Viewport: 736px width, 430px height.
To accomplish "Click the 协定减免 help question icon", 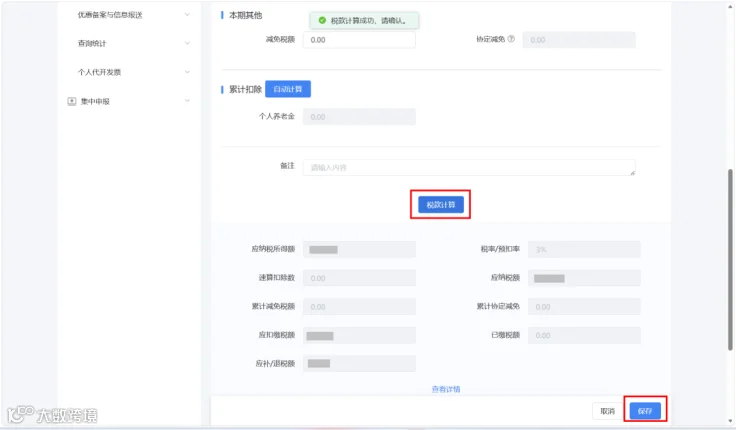I will [511, 39].
